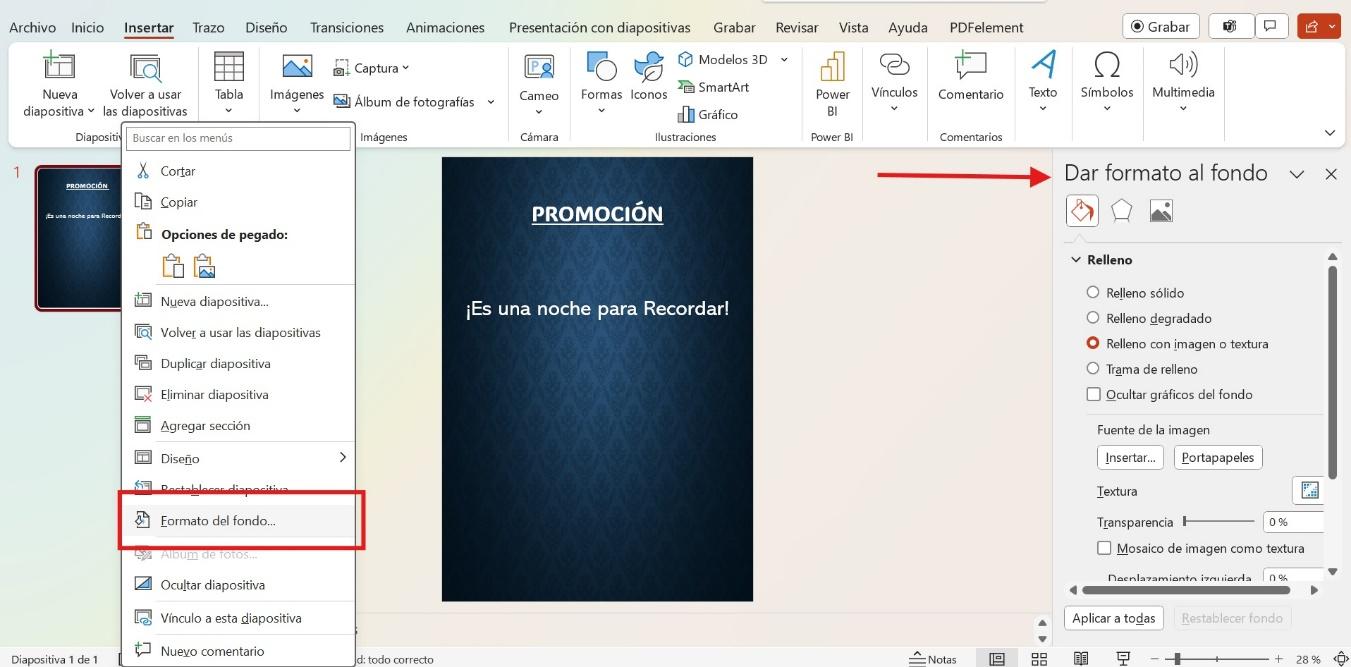Screen dimensions: 1351x667
Task: Open the Textura picker in the background pane
Action: point(1309,491)
